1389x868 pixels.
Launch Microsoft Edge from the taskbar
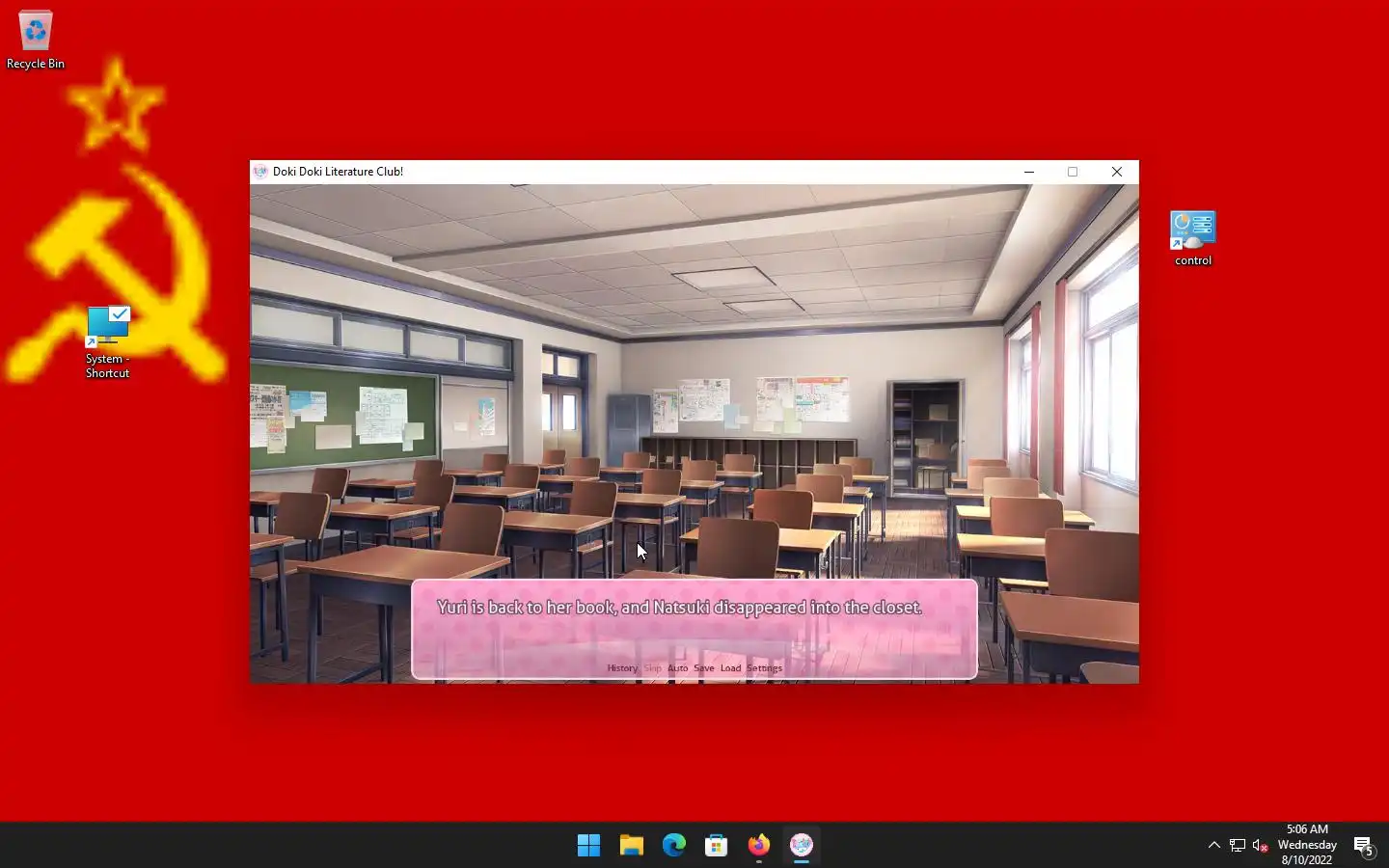[x=673, y=845]
